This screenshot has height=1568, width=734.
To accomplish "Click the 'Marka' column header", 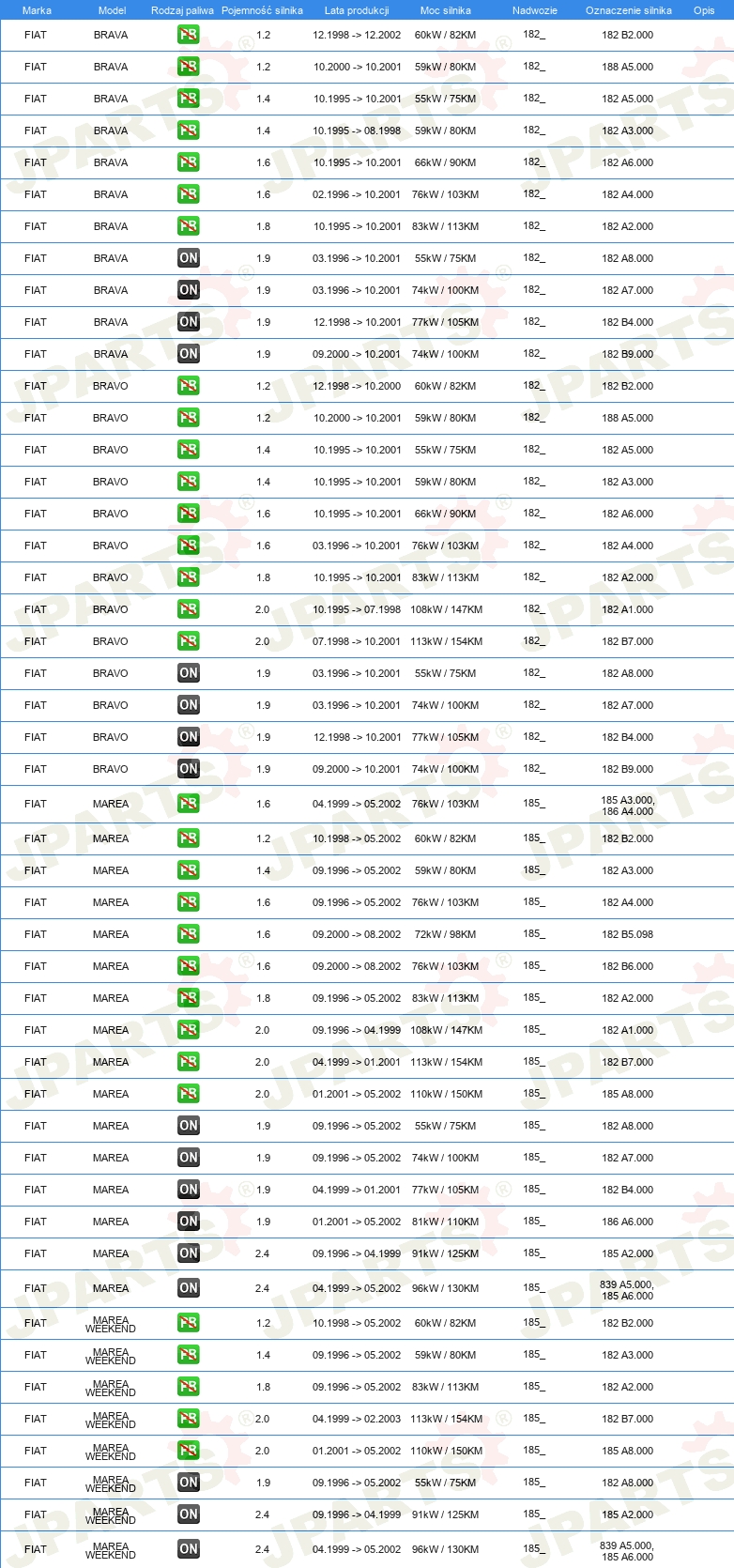I will point(37,10).
